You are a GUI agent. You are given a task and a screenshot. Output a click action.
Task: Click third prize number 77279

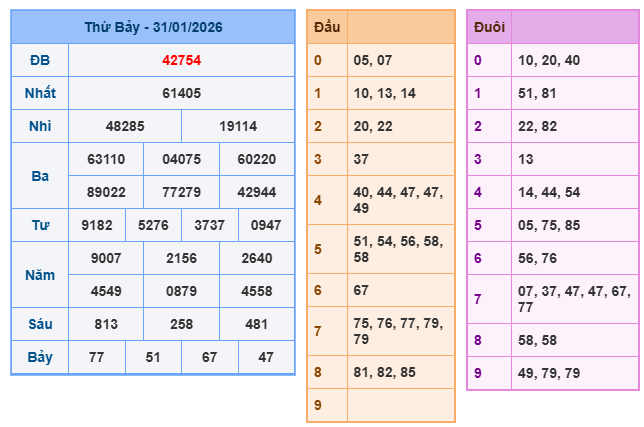pyautogui.click(x=181, y=192)
